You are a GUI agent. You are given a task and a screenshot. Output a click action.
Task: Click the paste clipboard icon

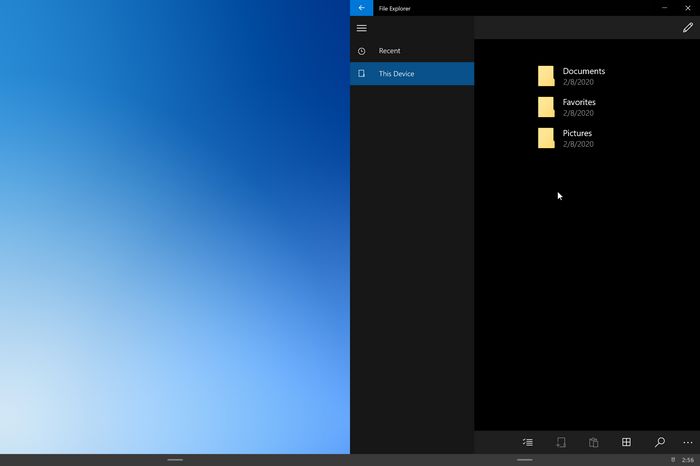(x=593, y=442)
